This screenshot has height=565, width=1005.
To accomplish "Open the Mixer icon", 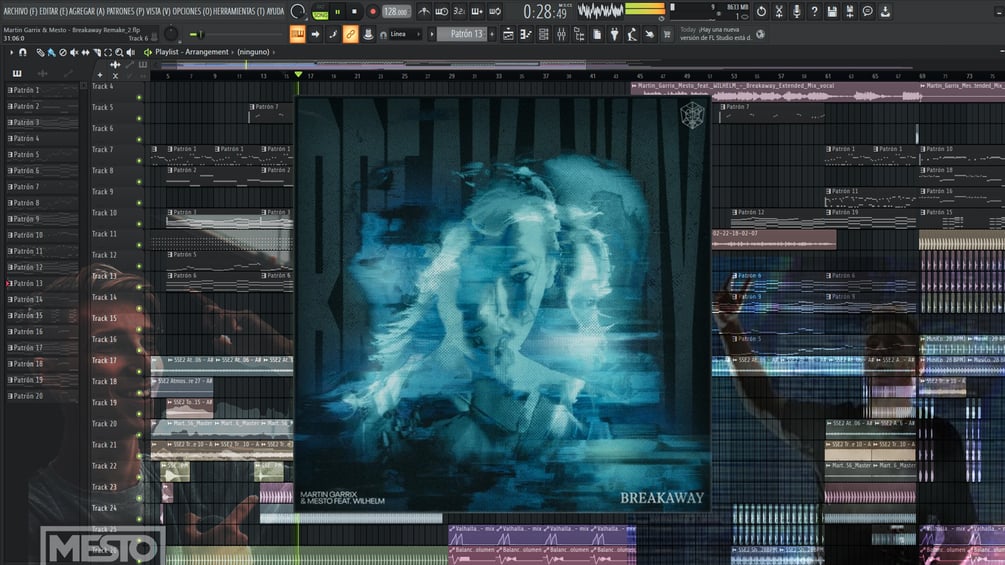I will click(561, 35).
